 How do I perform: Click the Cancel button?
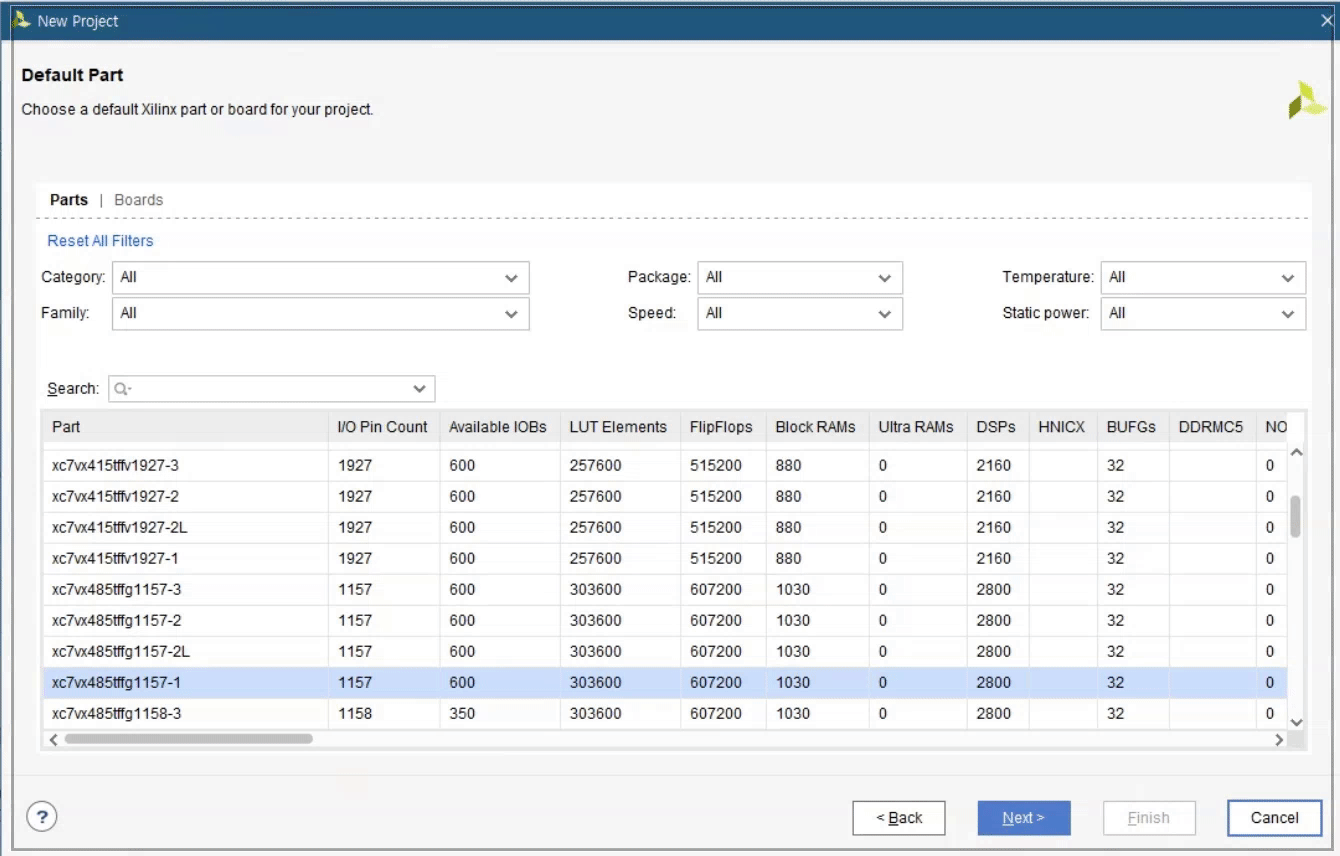(1275, 818)
